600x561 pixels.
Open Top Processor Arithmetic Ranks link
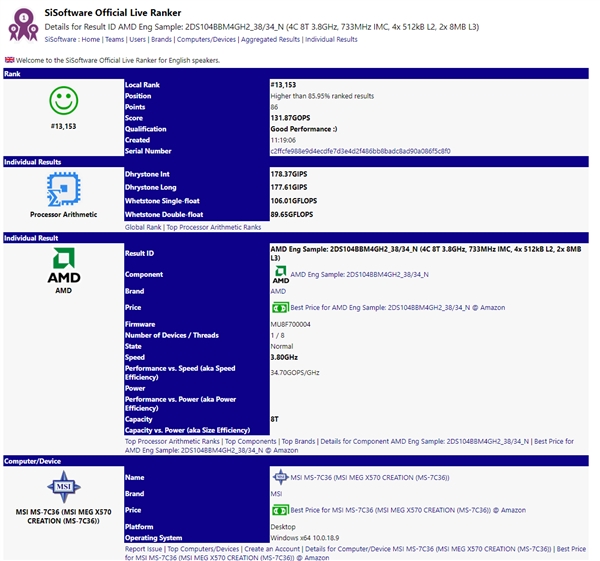(214, 227)
